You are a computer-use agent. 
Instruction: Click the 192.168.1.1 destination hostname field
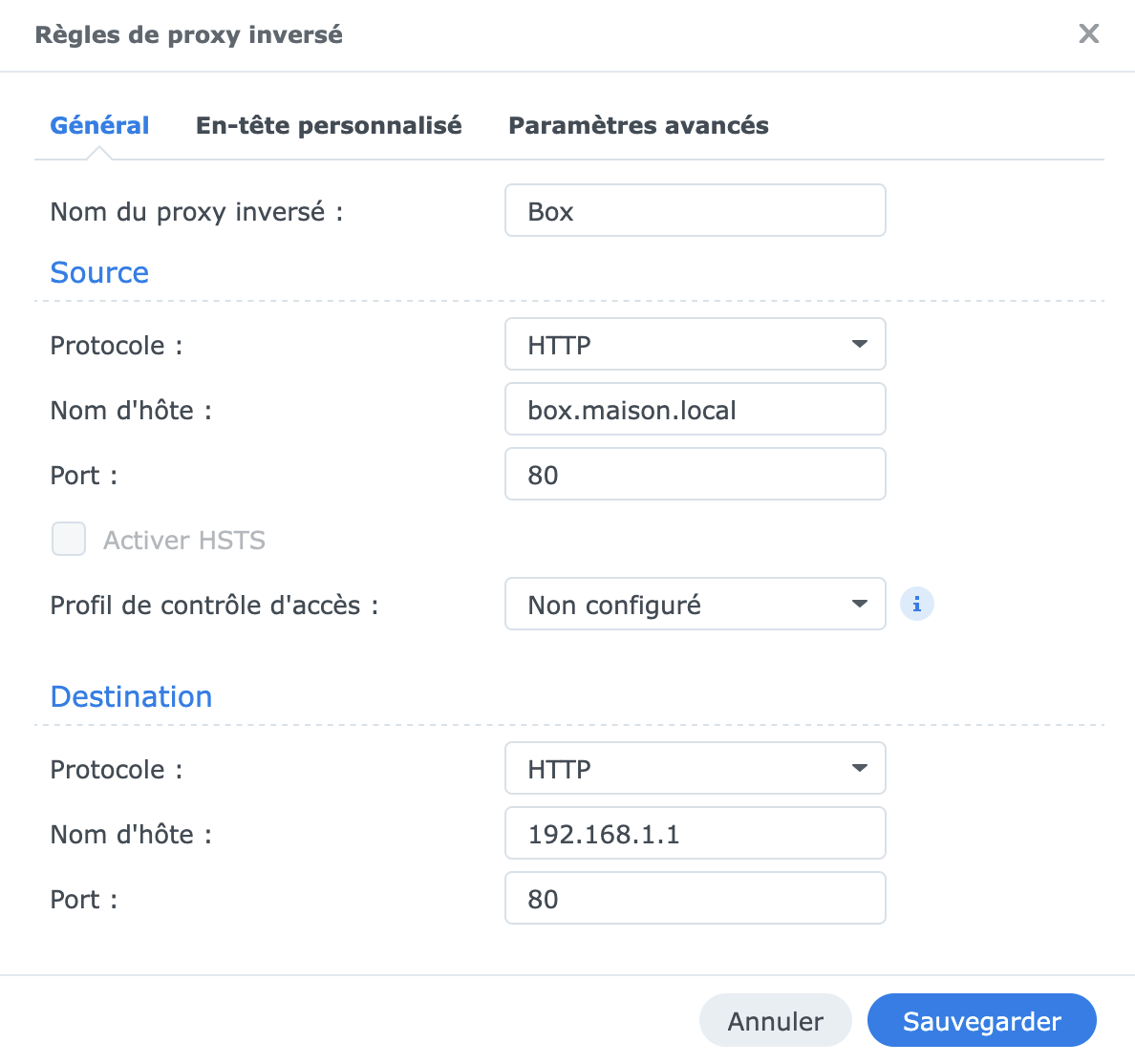pyautogui.click(x=695, y=834)
